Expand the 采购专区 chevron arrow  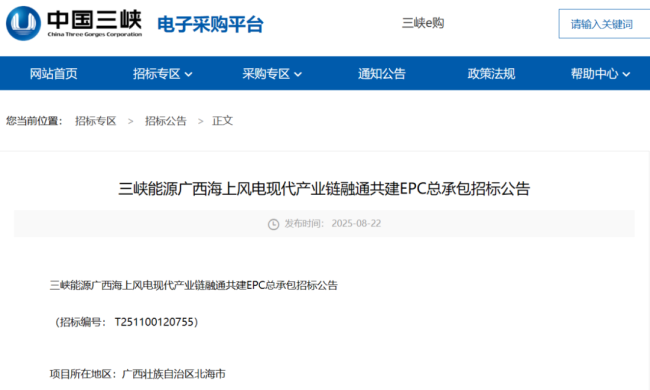click(298, 75)
